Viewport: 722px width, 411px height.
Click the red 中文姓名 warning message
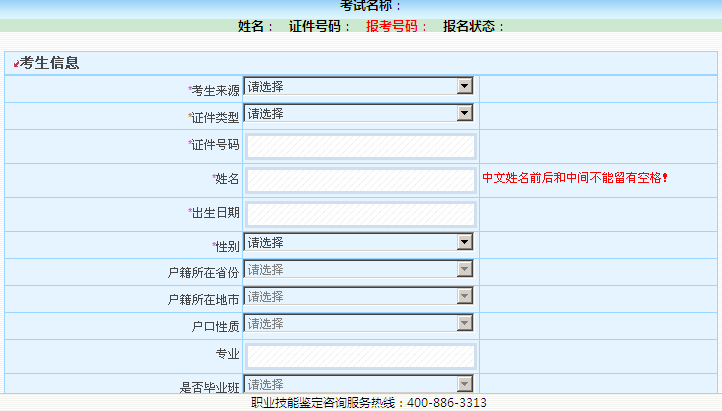(574, 178)
